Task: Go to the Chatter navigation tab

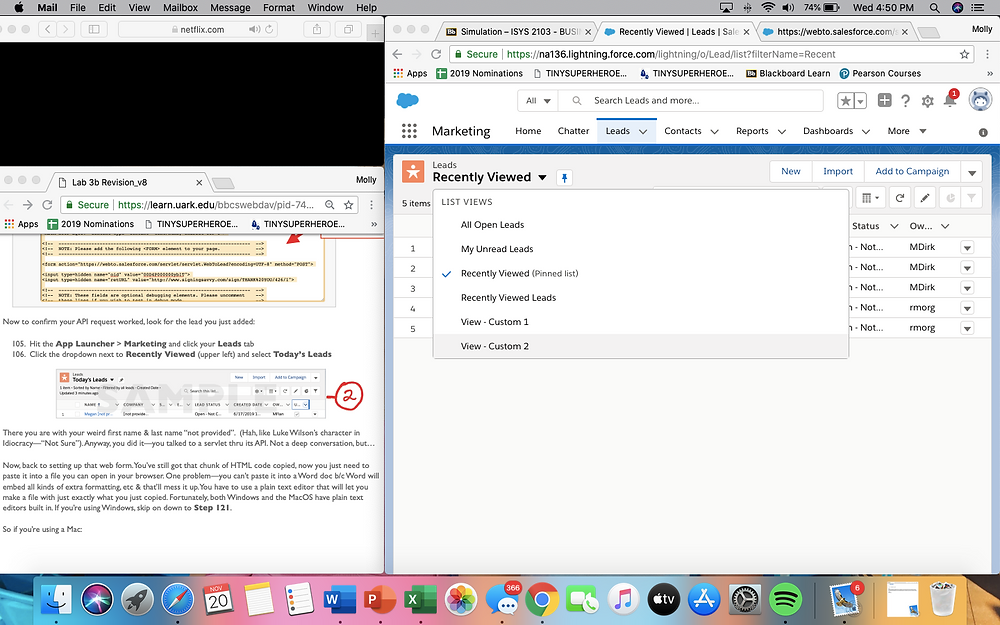Action: pos(573,131)
